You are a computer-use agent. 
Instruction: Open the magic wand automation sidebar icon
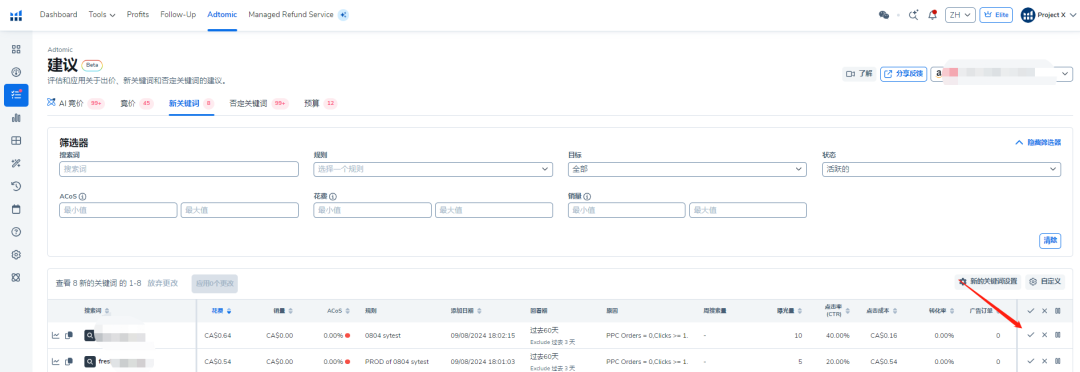tap(17, 163)
